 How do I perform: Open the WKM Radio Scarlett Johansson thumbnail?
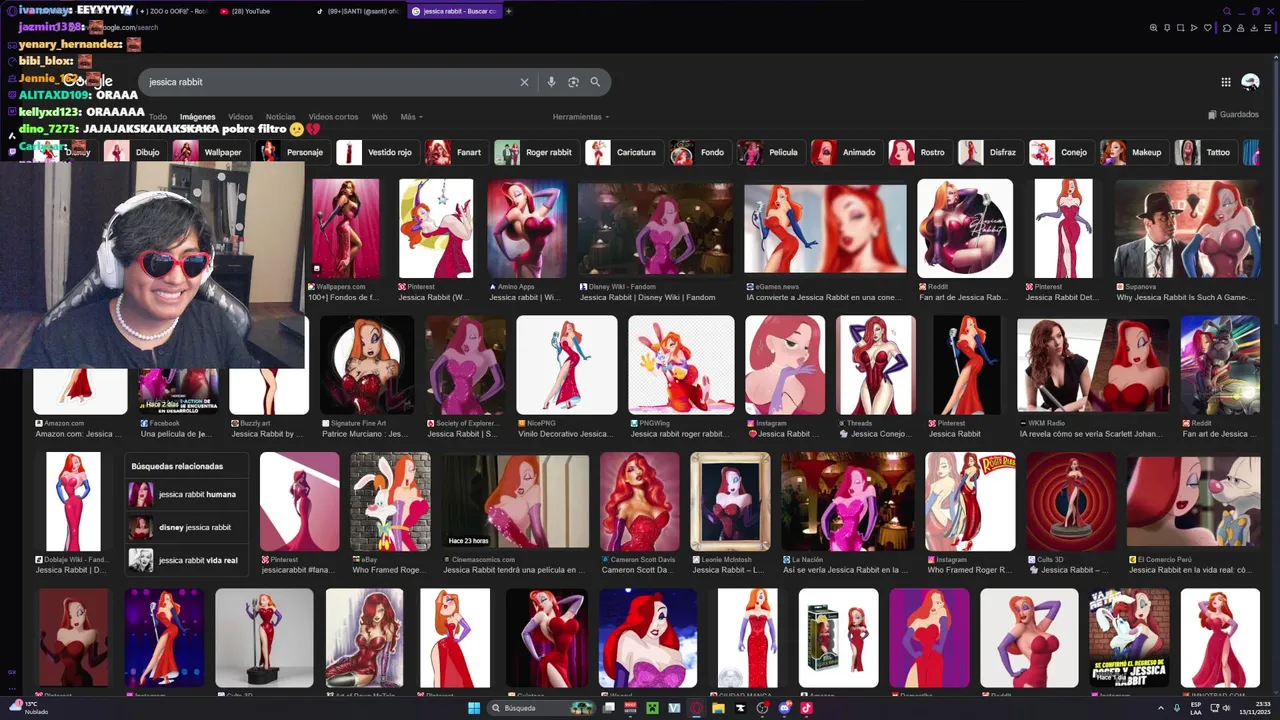pyautogui.click(x=1093, y=365)
